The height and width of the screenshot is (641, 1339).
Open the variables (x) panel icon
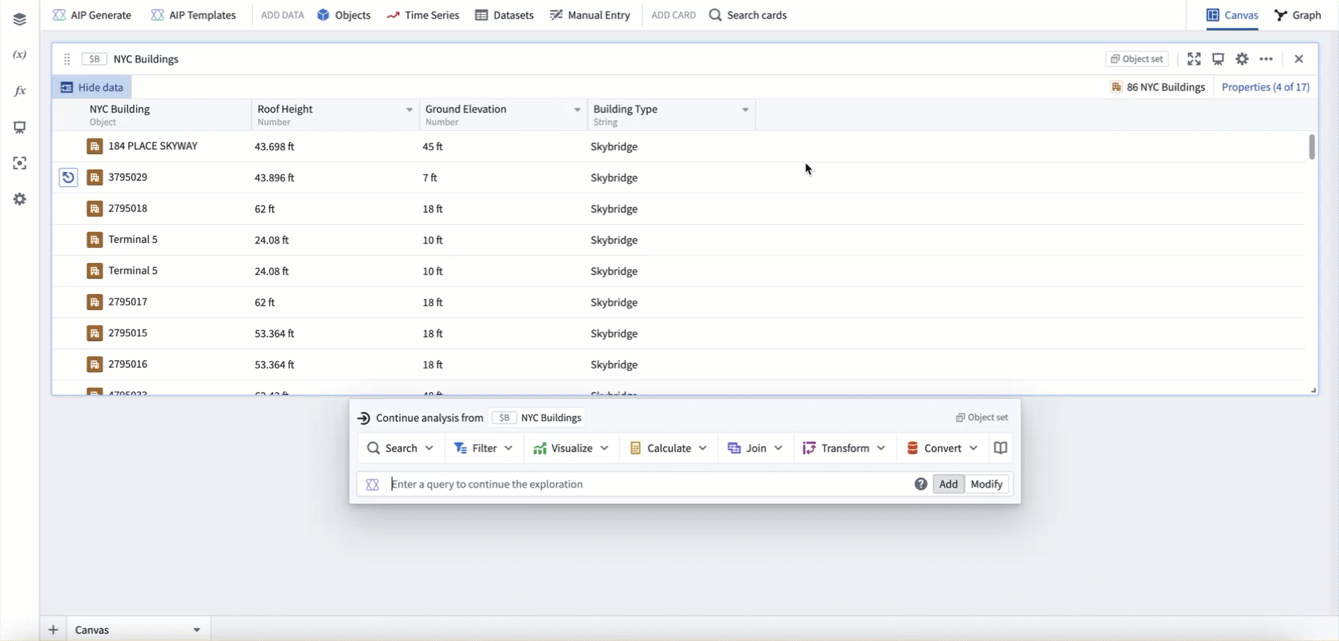[19, 55]
